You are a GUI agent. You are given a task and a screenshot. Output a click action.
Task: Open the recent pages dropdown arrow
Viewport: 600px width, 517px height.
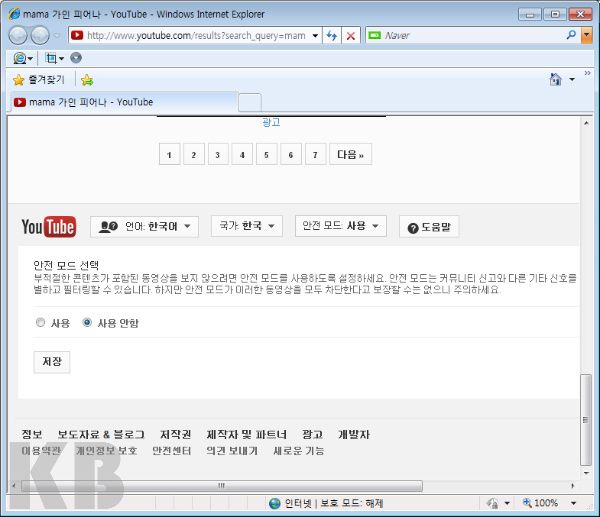(x=57, y=36)
